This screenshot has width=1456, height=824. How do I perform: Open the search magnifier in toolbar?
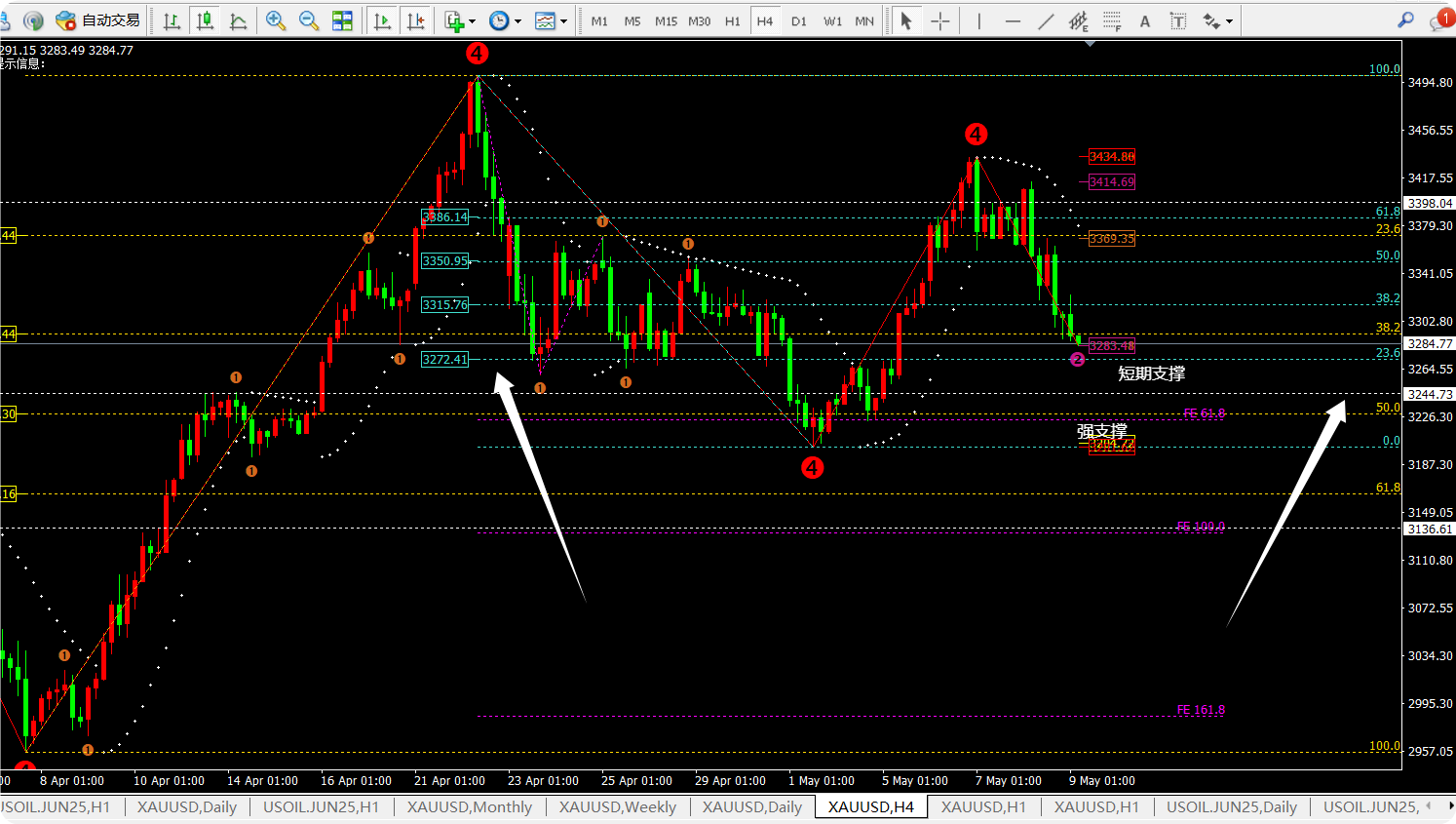click(1405, 20)
